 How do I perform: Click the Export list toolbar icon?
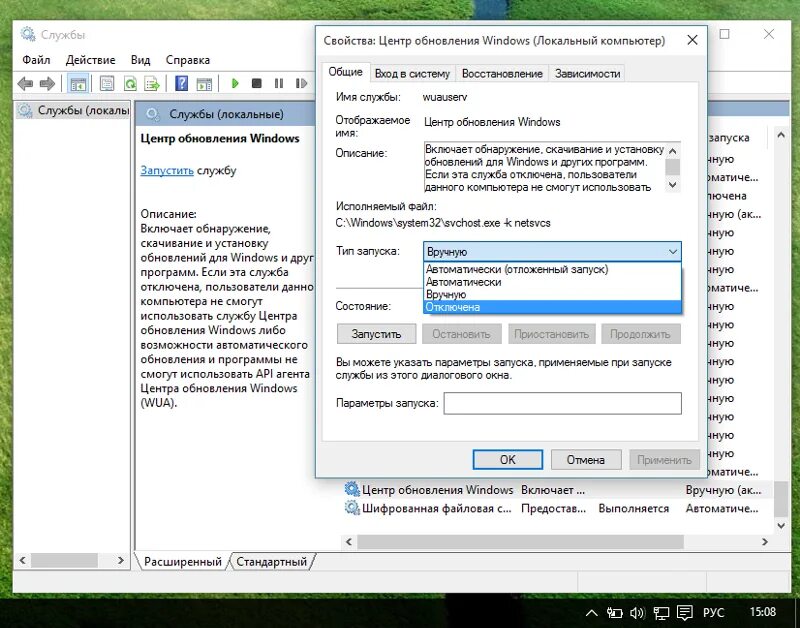pyautogui.click(x=152, y=83)
